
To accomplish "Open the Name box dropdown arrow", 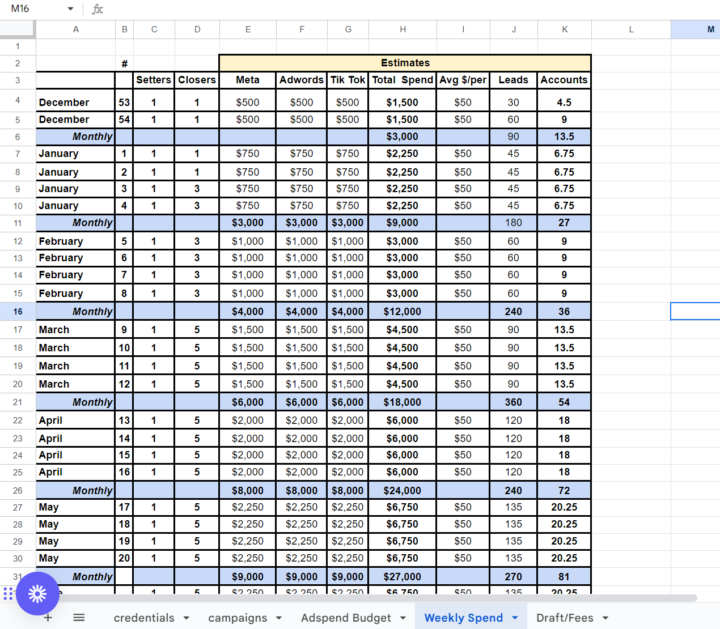I will tap(70, 9).
